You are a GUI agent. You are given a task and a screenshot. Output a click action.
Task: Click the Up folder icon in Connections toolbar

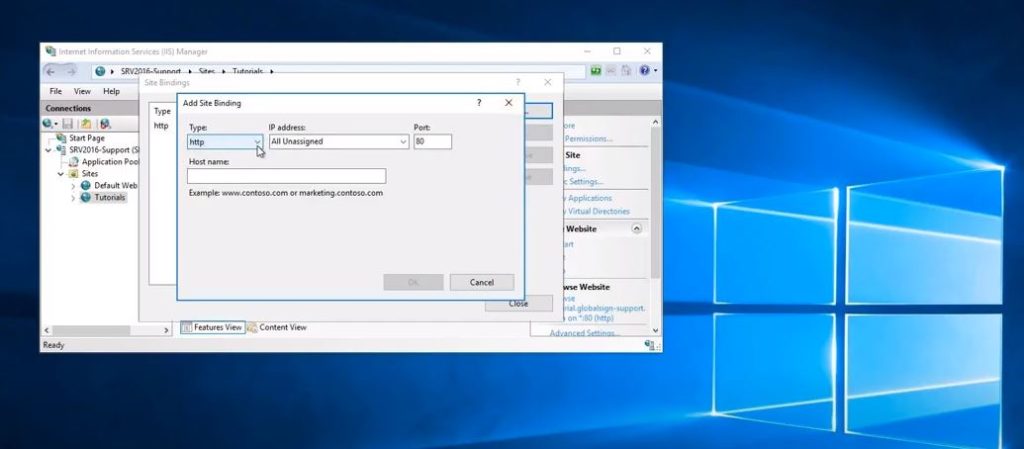click(86, 123)
